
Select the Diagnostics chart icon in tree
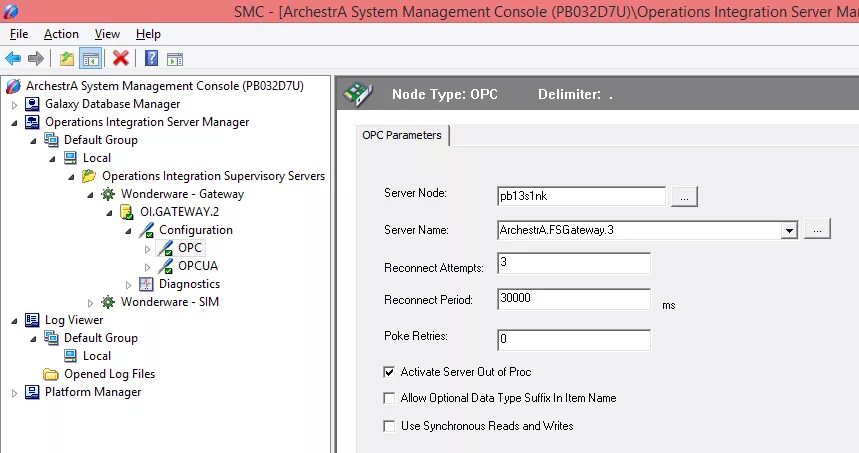click(x=146, y=284)
